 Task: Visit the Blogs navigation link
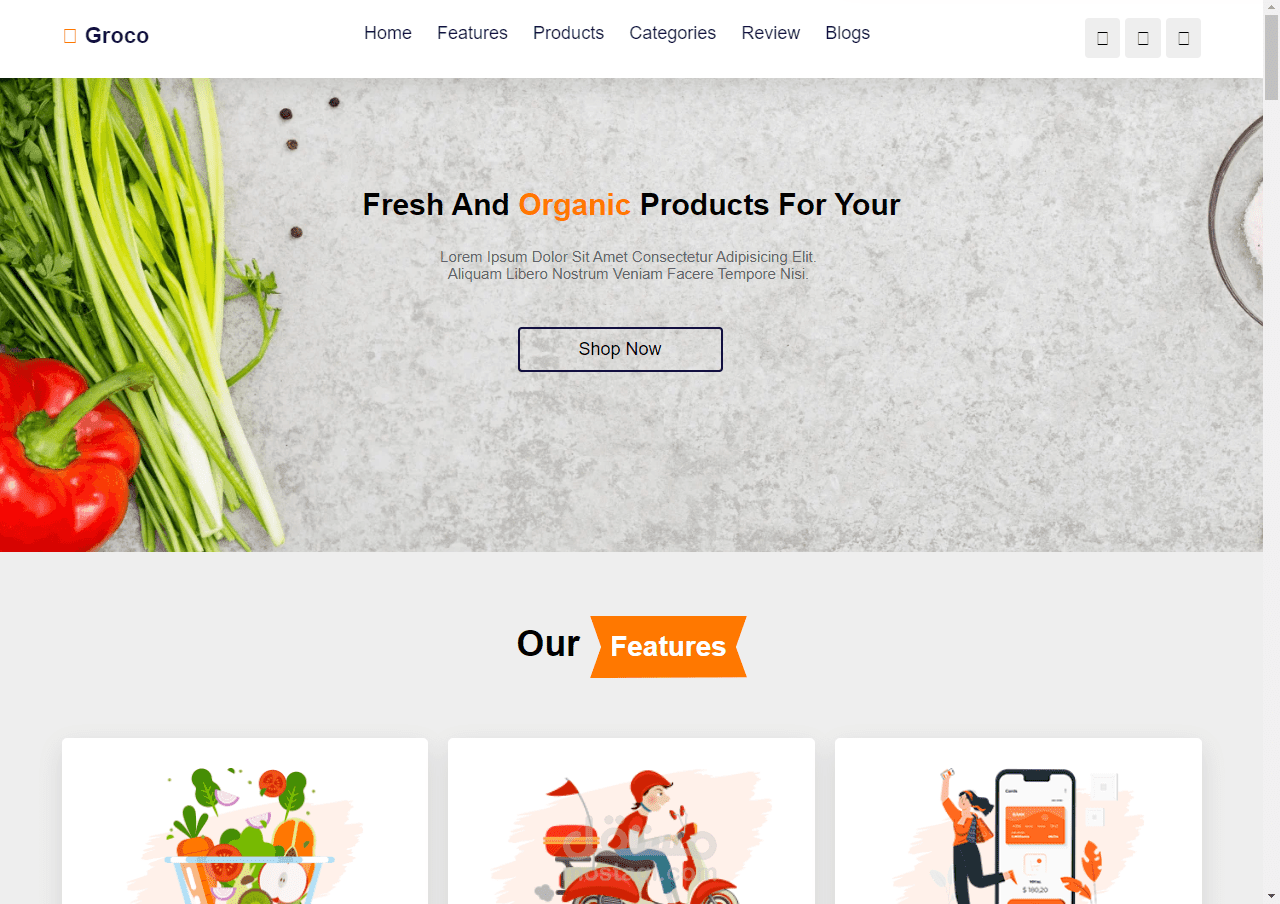click(847, 33)
